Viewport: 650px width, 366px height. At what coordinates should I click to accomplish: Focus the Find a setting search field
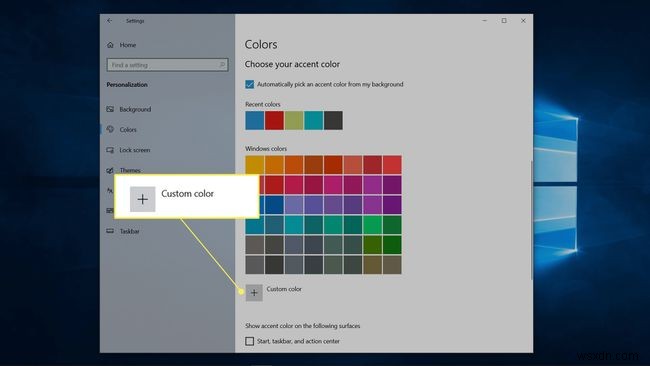(x=167, y=65)
